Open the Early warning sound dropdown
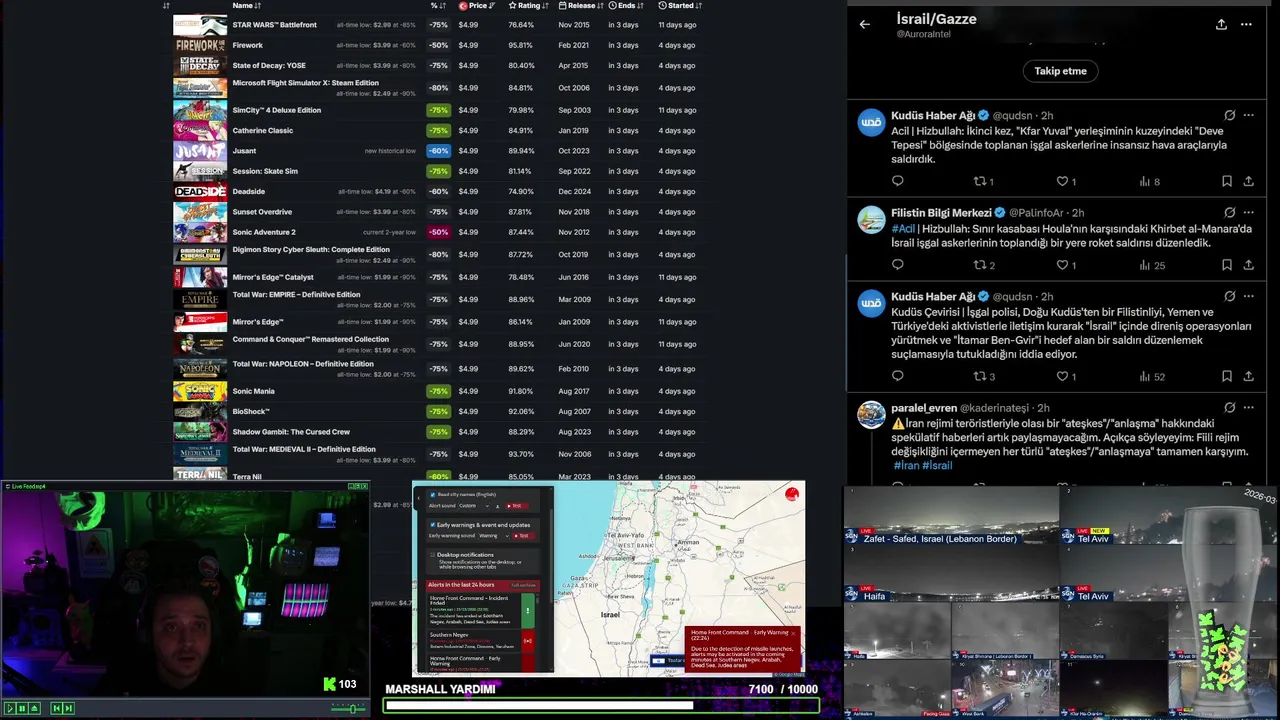Viewport: 1280px width, 720px height. click(x=493, y=536)
